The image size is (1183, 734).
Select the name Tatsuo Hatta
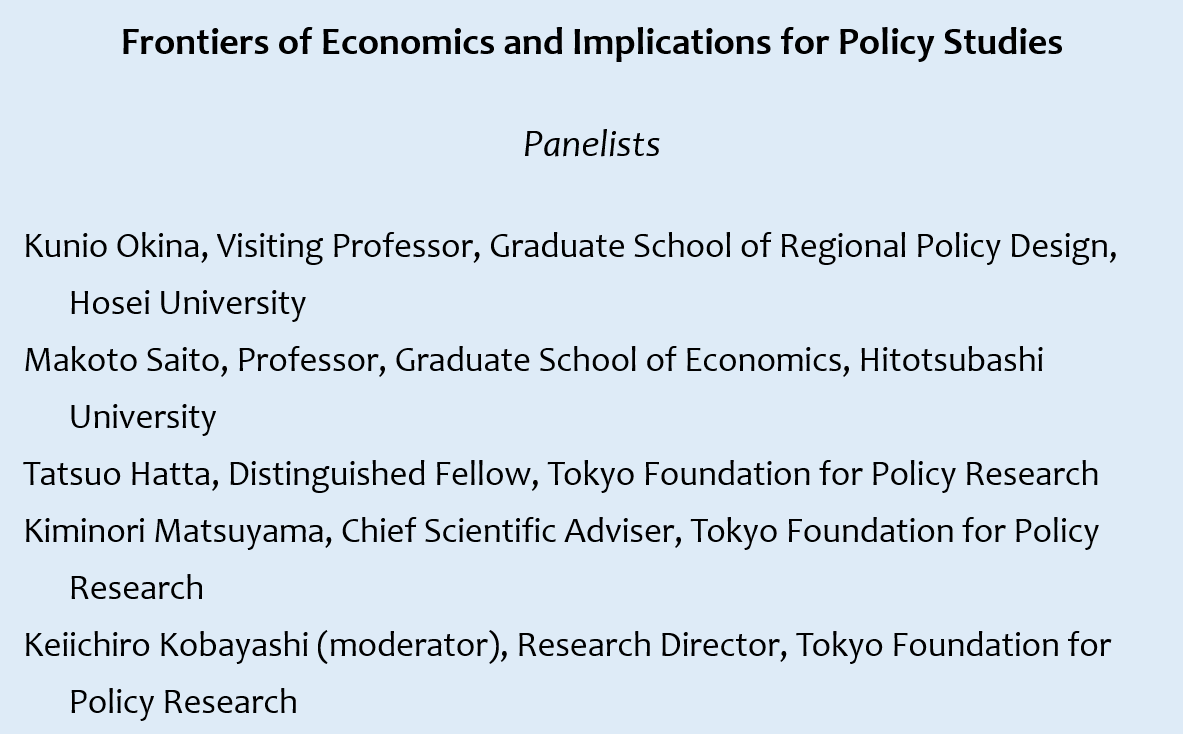[117, 474]
